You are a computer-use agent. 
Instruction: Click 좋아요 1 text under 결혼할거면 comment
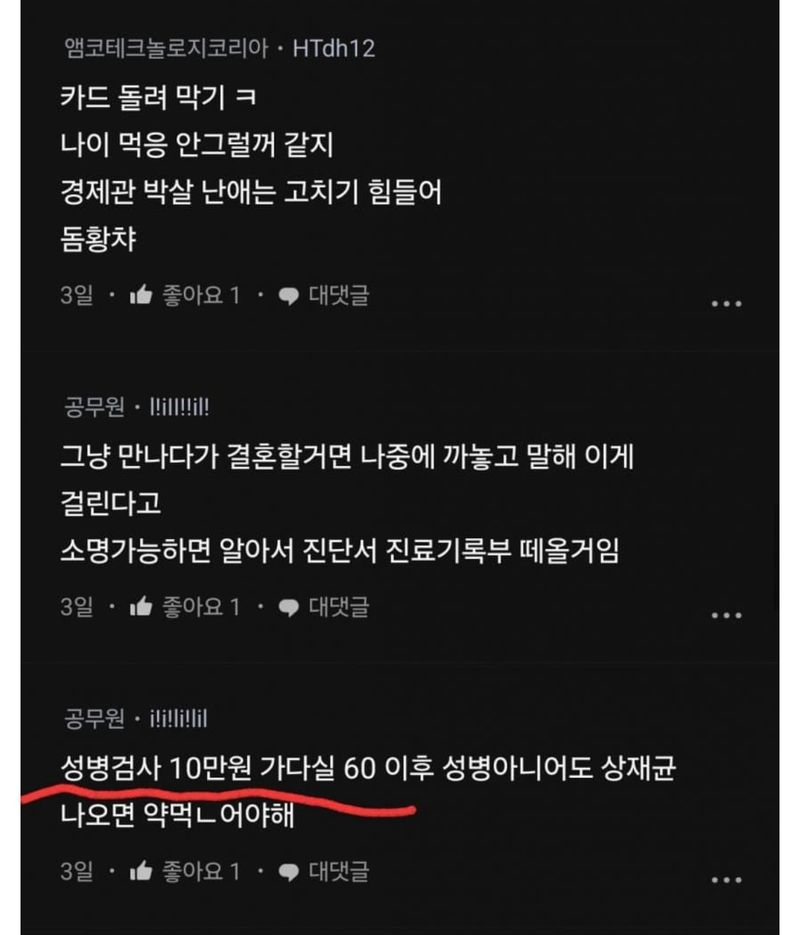201,606
